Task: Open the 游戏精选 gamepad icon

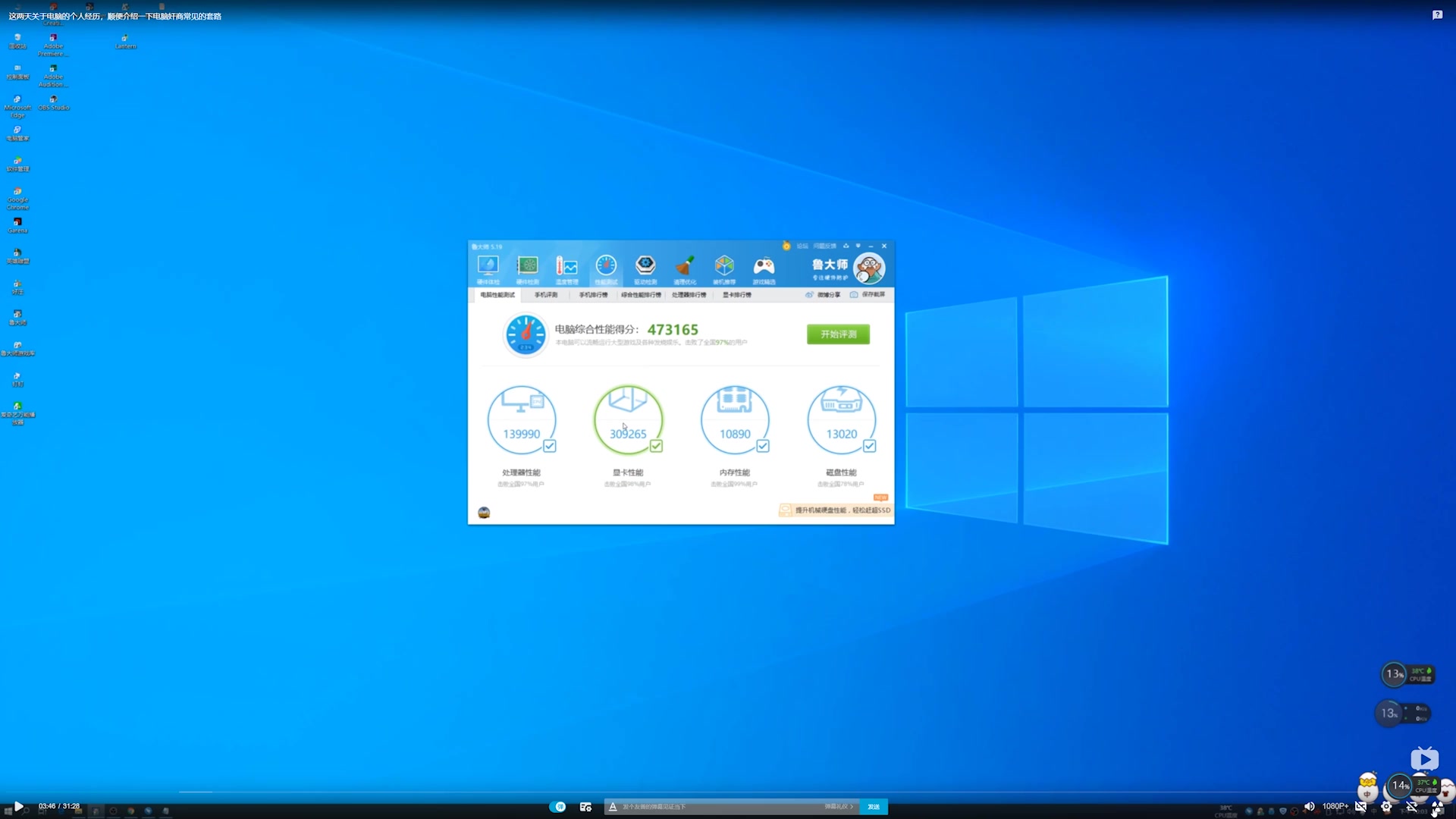Action: click(764, 267)
